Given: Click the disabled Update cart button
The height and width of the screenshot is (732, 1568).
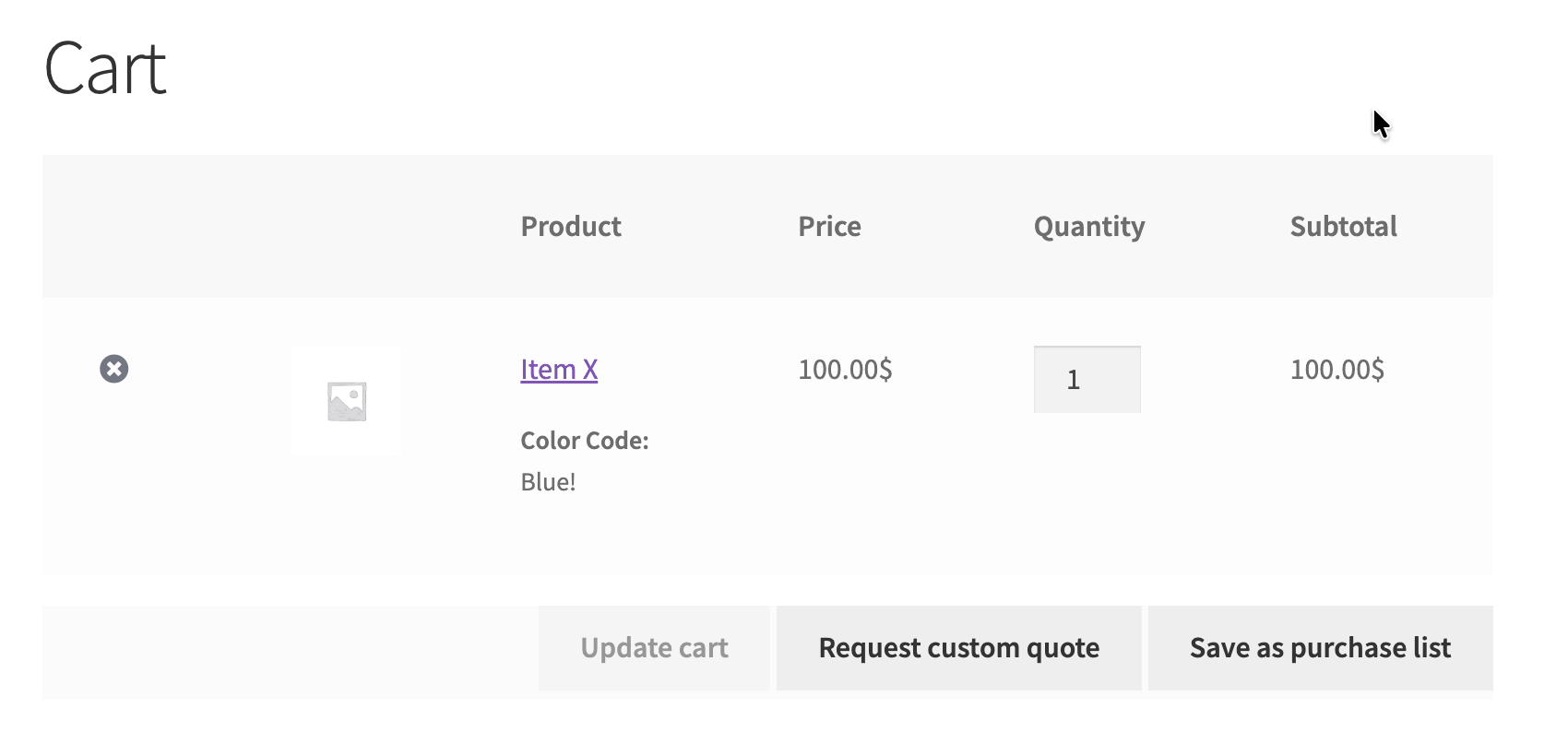Looking at the screenshot, I should pyautogui.click(x=654, y=648).
